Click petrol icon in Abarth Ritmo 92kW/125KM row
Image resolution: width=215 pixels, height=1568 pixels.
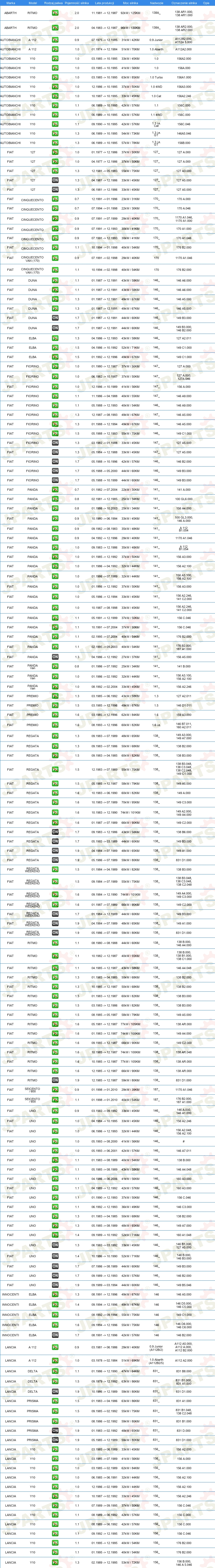(x=55, y=13)
